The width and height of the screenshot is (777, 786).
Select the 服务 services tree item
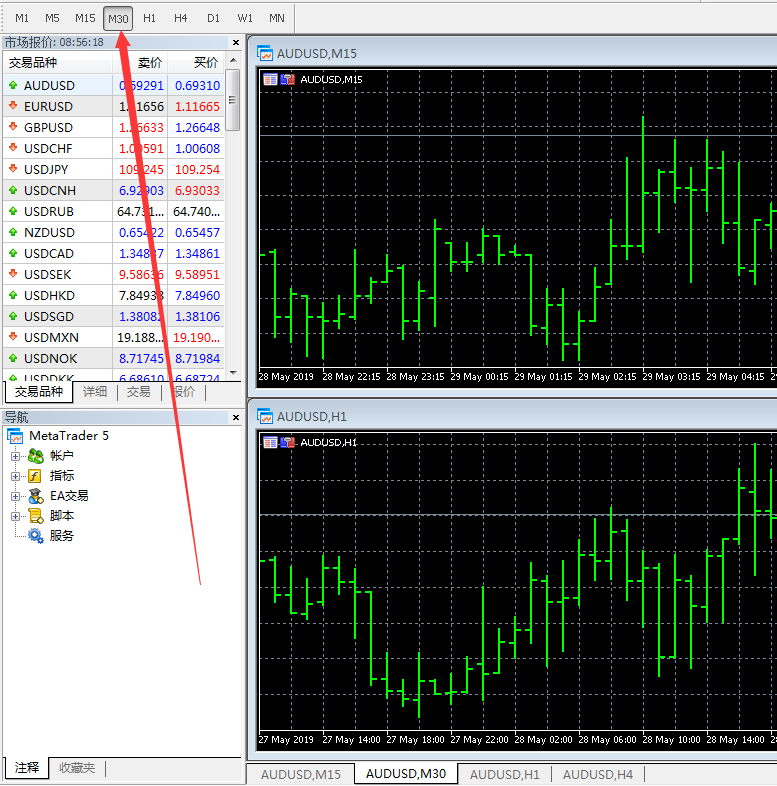tap(62, 536)
